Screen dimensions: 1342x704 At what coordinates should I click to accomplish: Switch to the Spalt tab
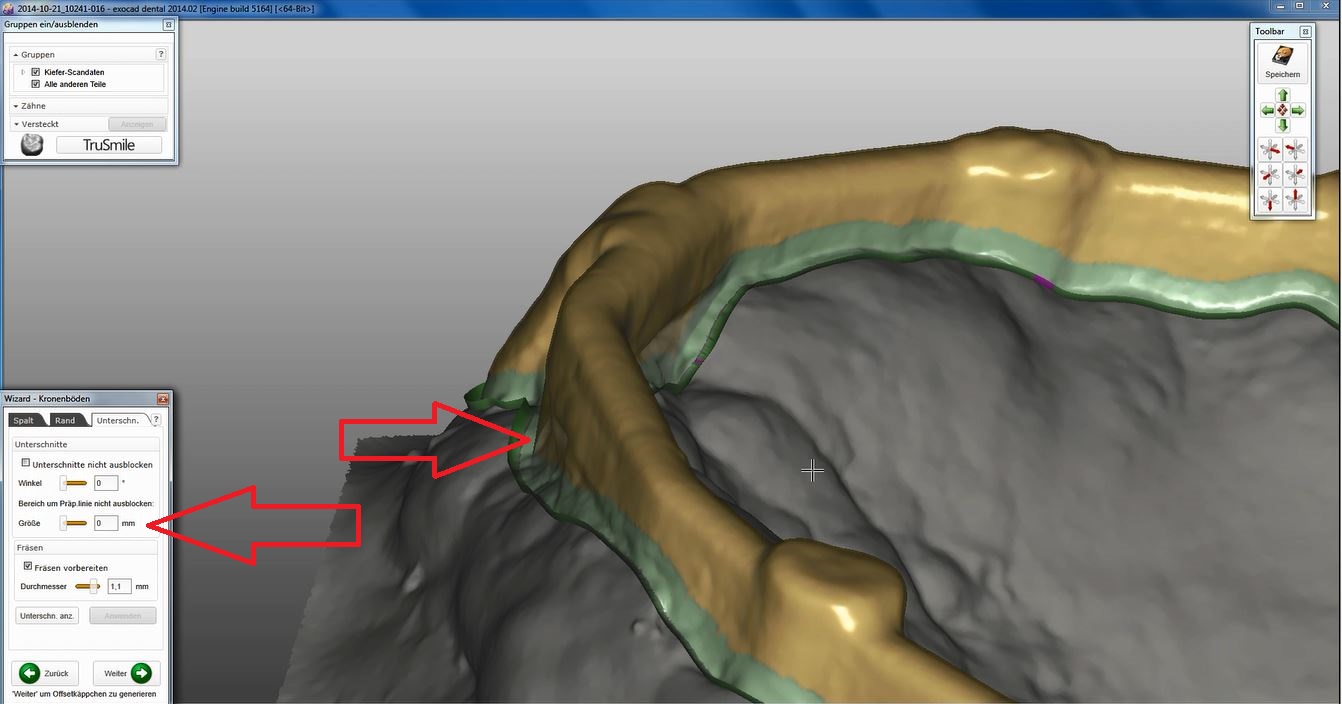(25, 420)
